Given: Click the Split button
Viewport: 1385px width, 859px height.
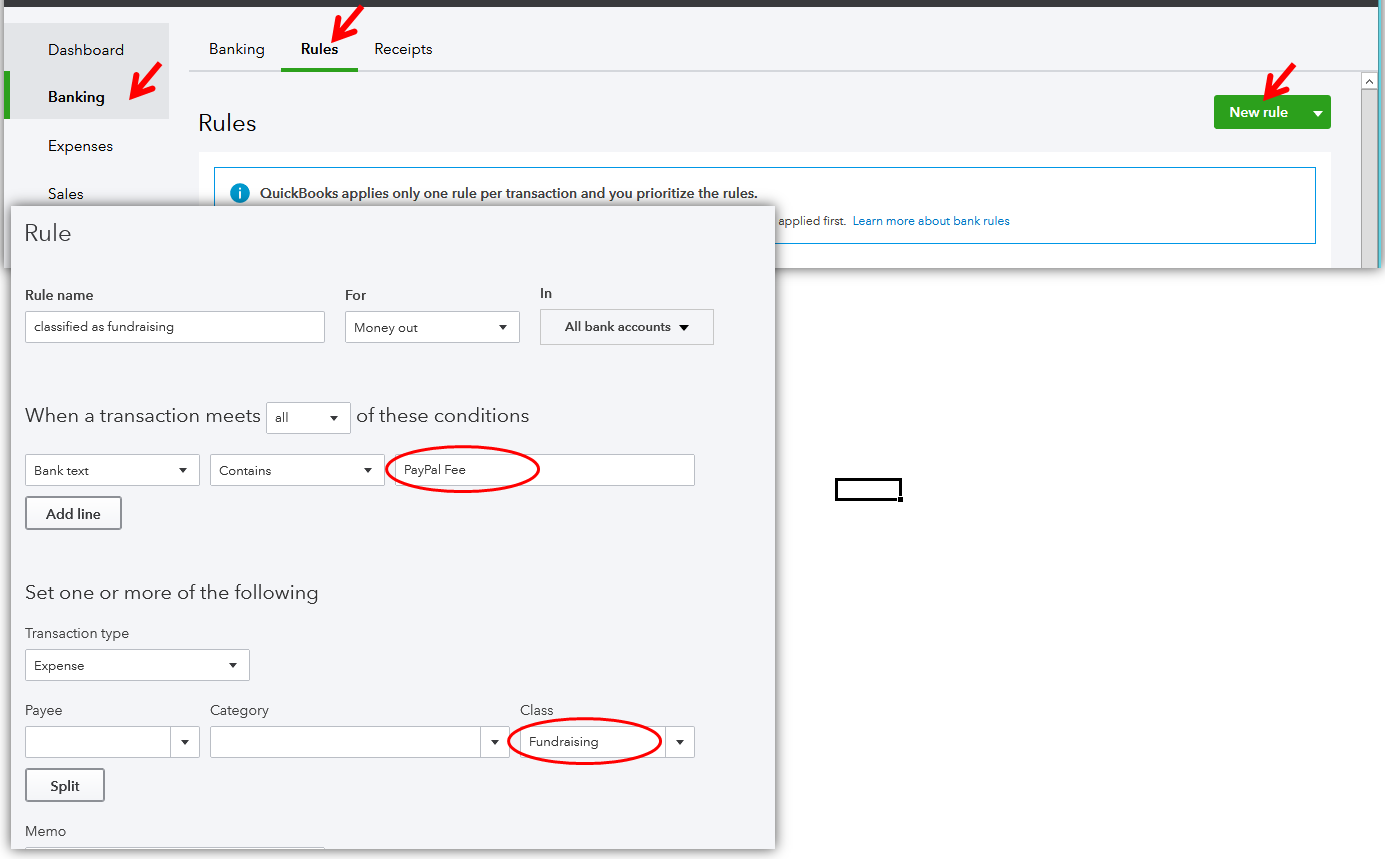Looking at the screenshot, I should click(x=65, y=785).
